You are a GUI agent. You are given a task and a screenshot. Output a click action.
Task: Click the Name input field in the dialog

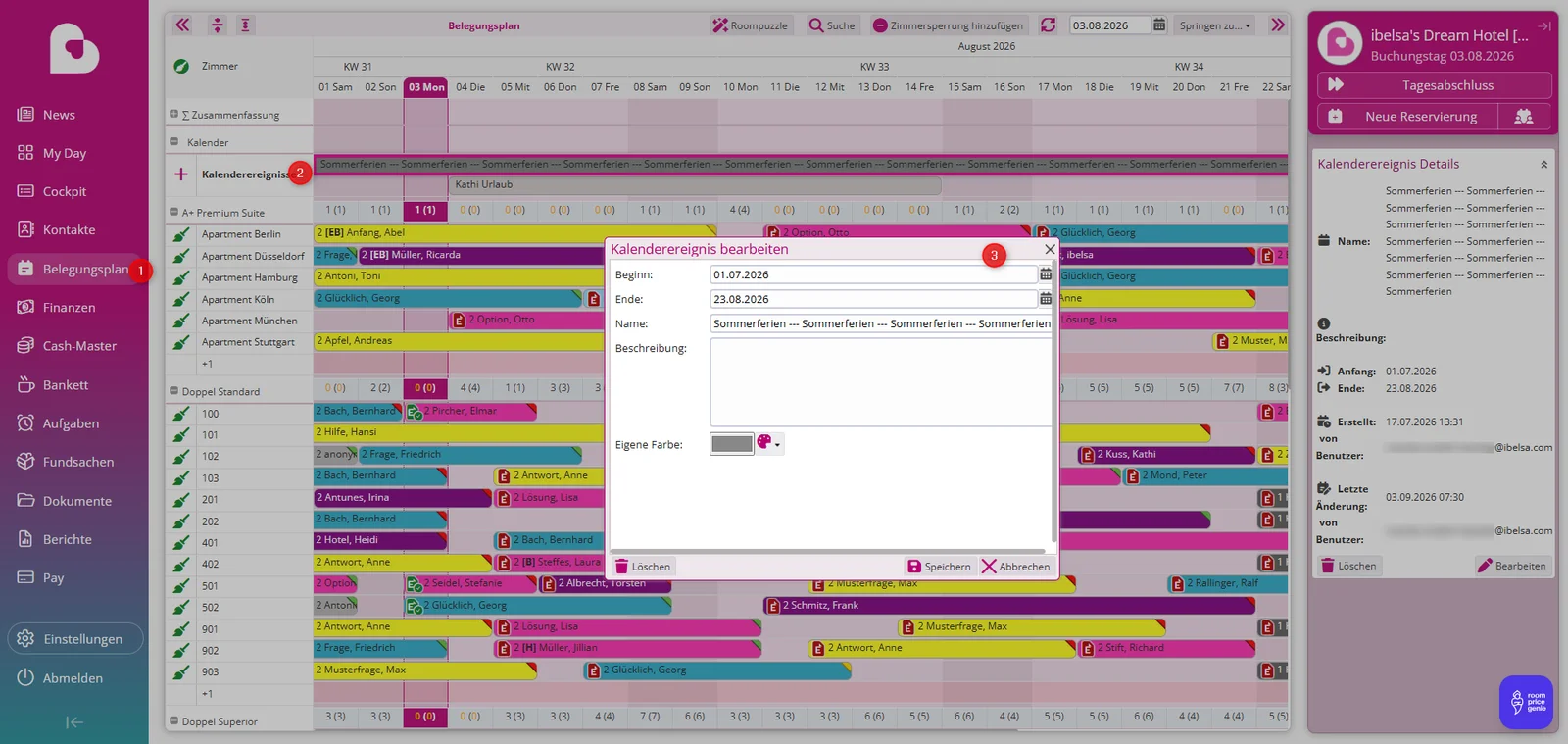(x=880, y=323)
